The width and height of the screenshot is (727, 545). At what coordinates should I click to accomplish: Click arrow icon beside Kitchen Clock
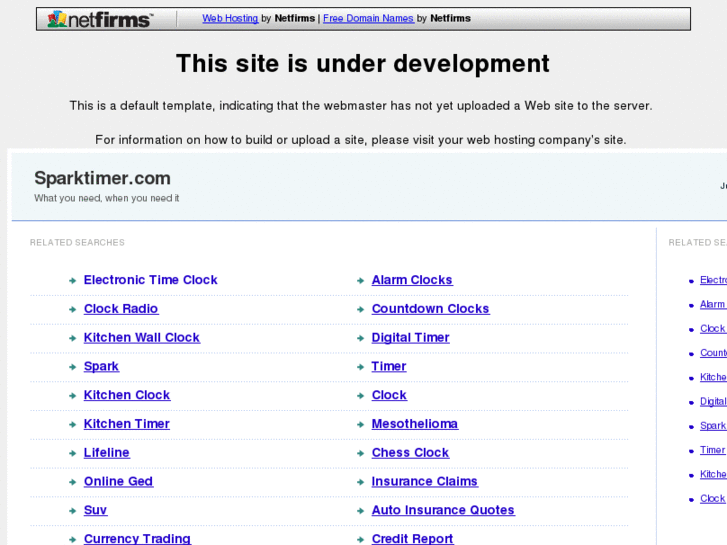[x=72, y=396]
